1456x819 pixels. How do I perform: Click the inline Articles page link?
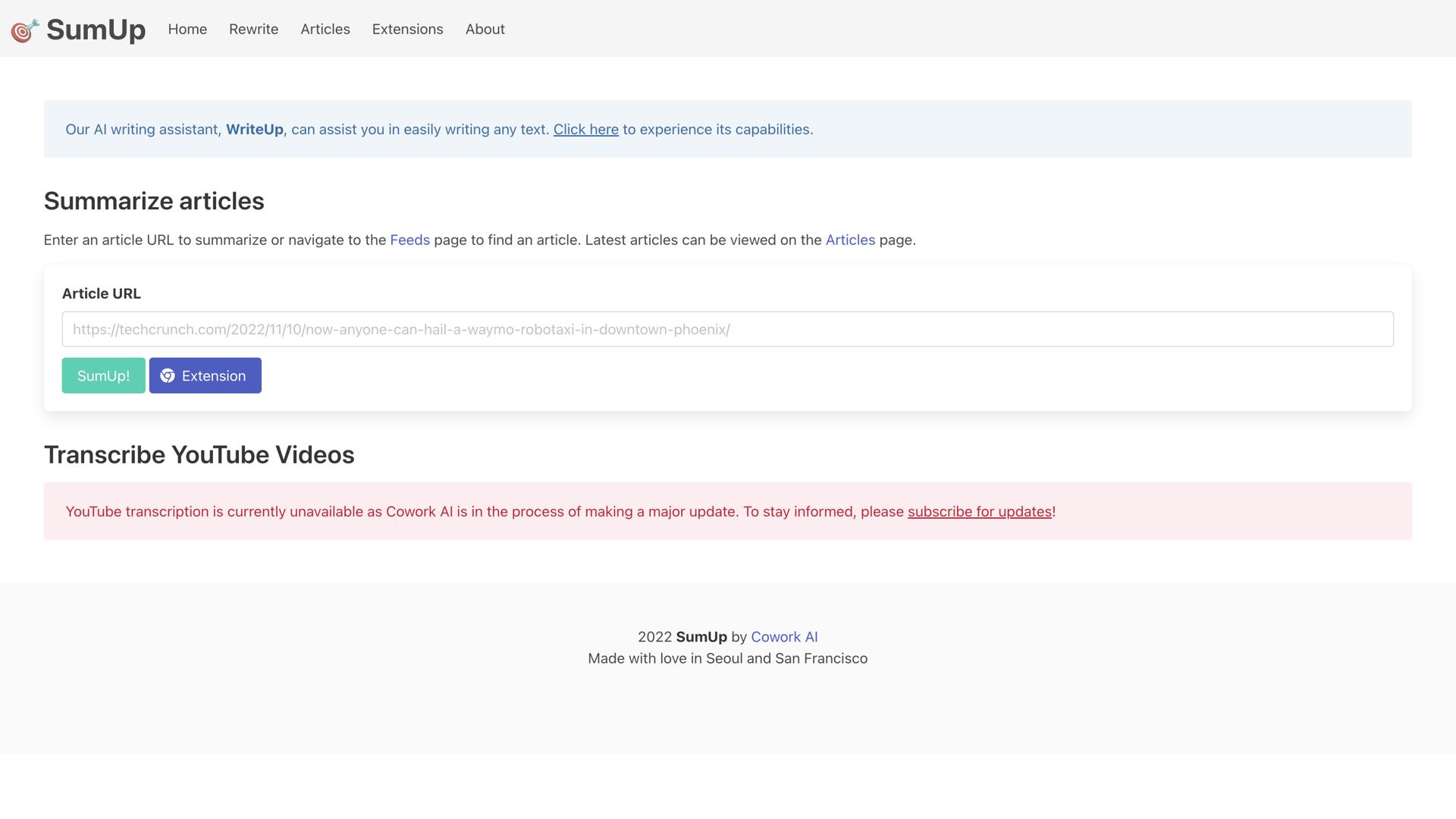pyautogui.click(x=849, y=240)
